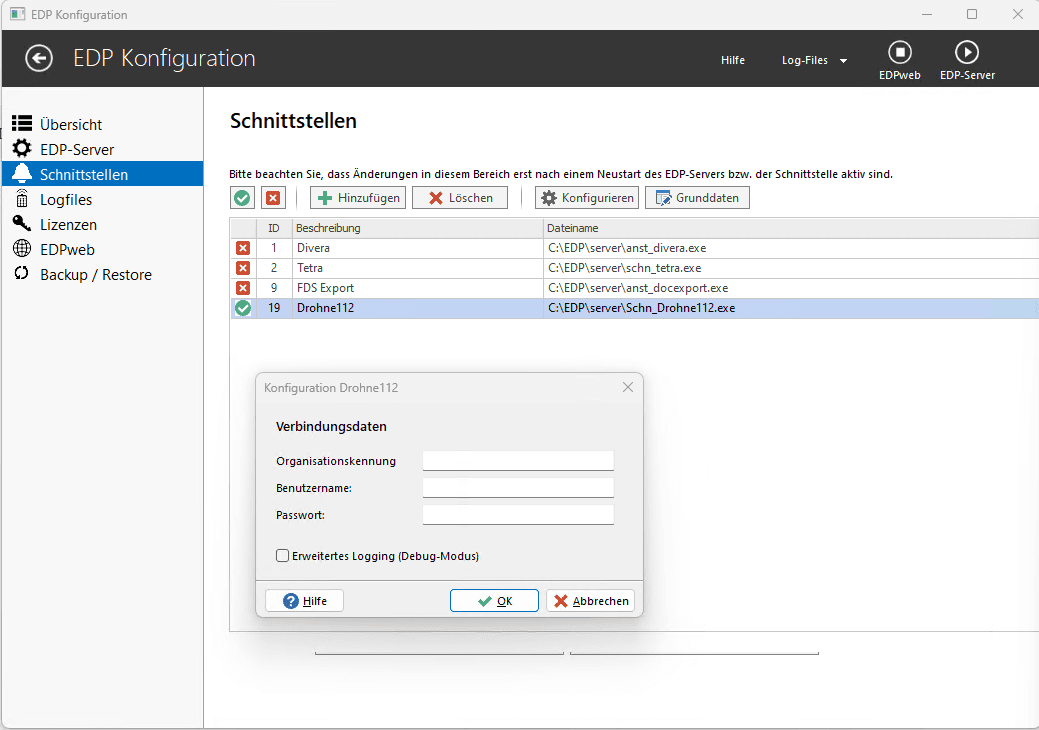Toggle the green status icon for Drohne112
The image size is (1039, 730).
coord(242,308)
